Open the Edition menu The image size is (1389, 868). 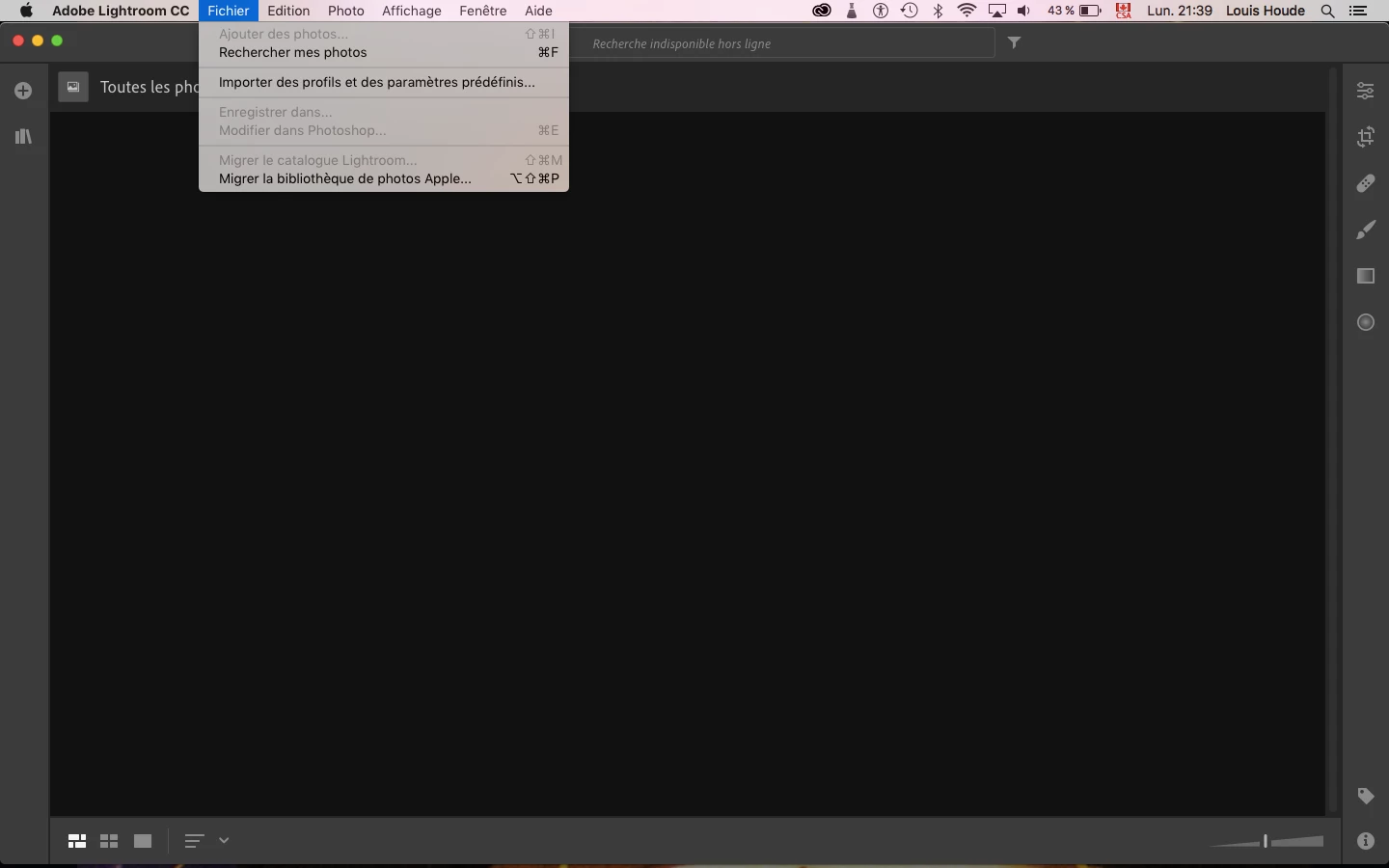(x=288, y=11)
